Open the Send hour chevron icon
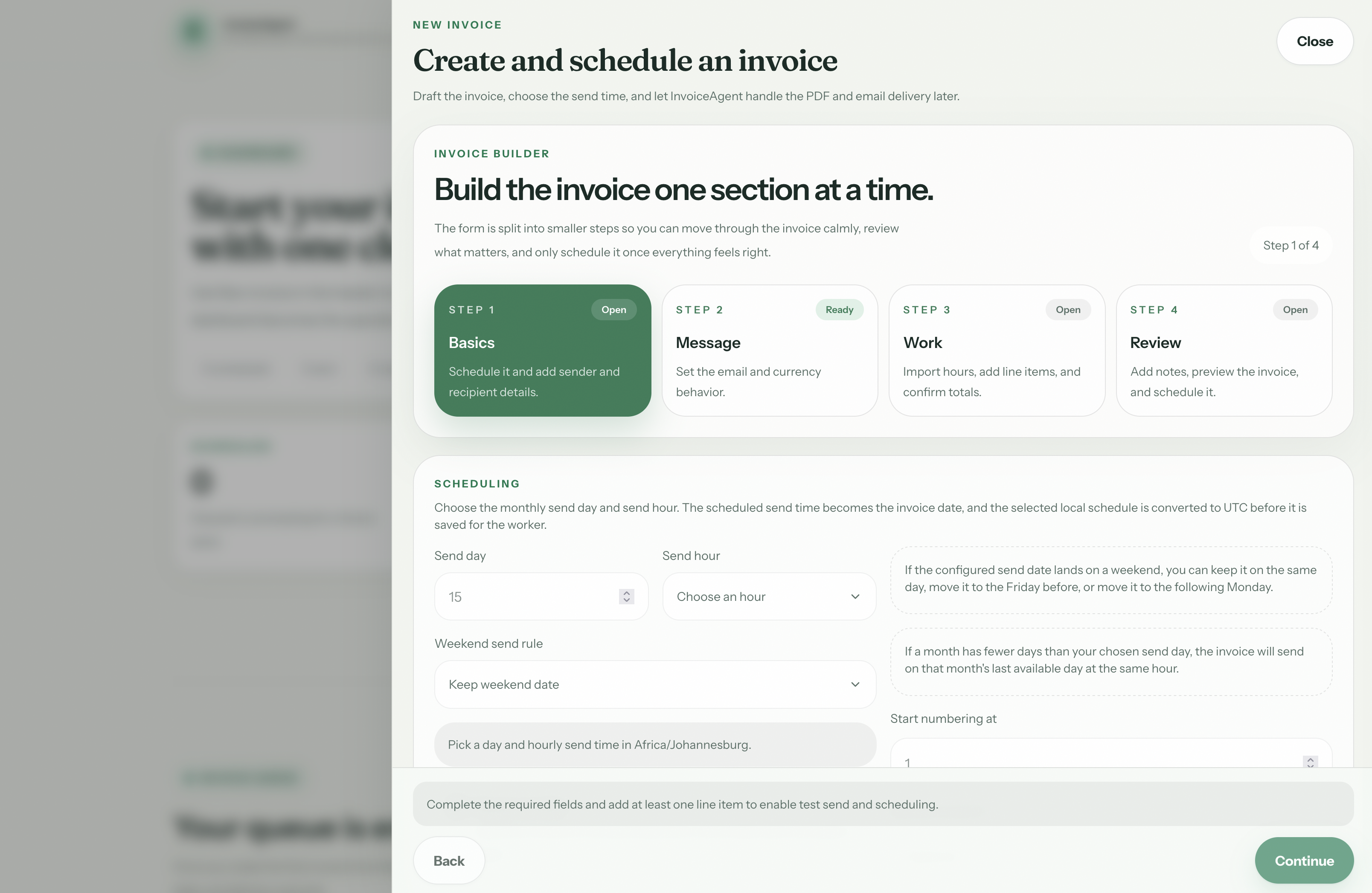Image resolution: width=1372 pixels, height=893 pixels. [855, 596]
